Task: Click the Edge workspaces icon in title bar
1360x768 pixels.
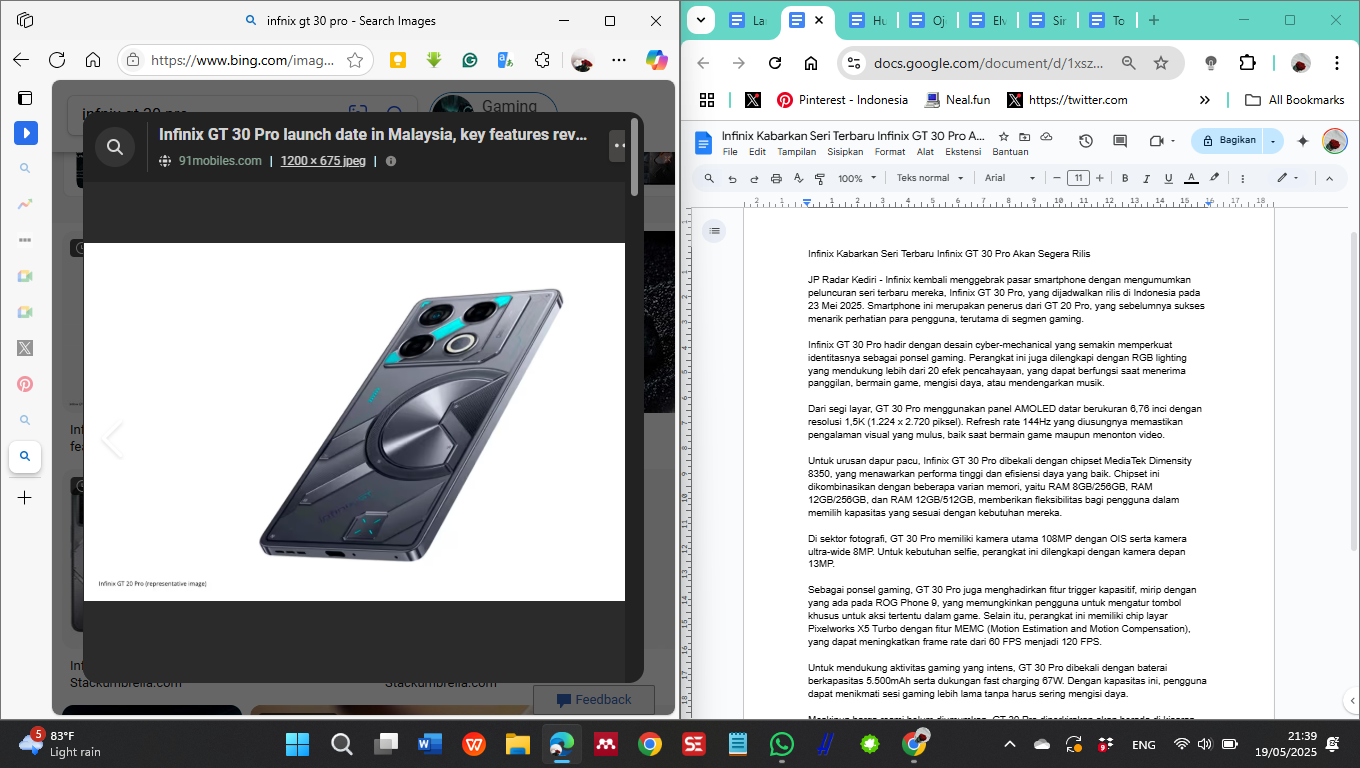Action: (x=26, y=20)
